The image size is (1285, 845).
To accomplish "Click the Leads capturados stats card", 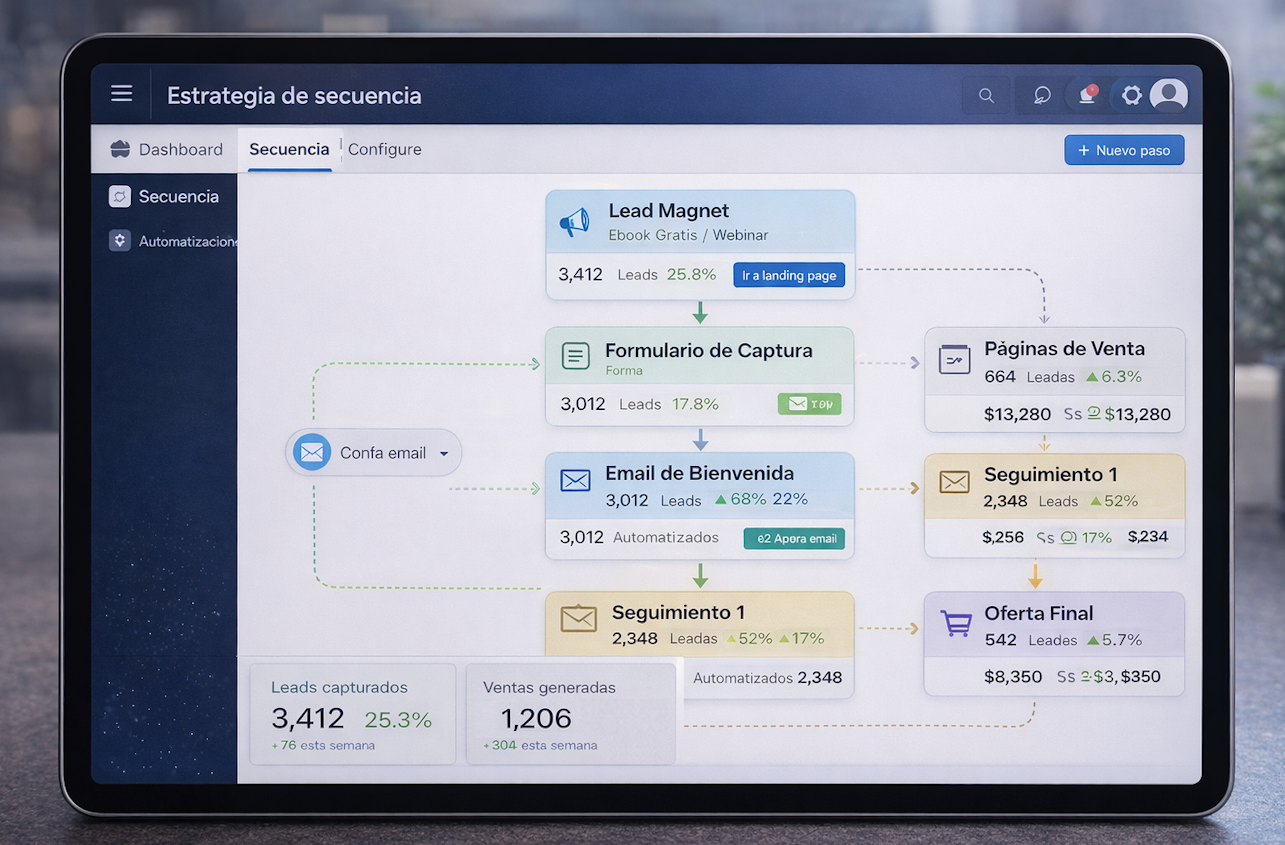I will click(x=352, y=714).
